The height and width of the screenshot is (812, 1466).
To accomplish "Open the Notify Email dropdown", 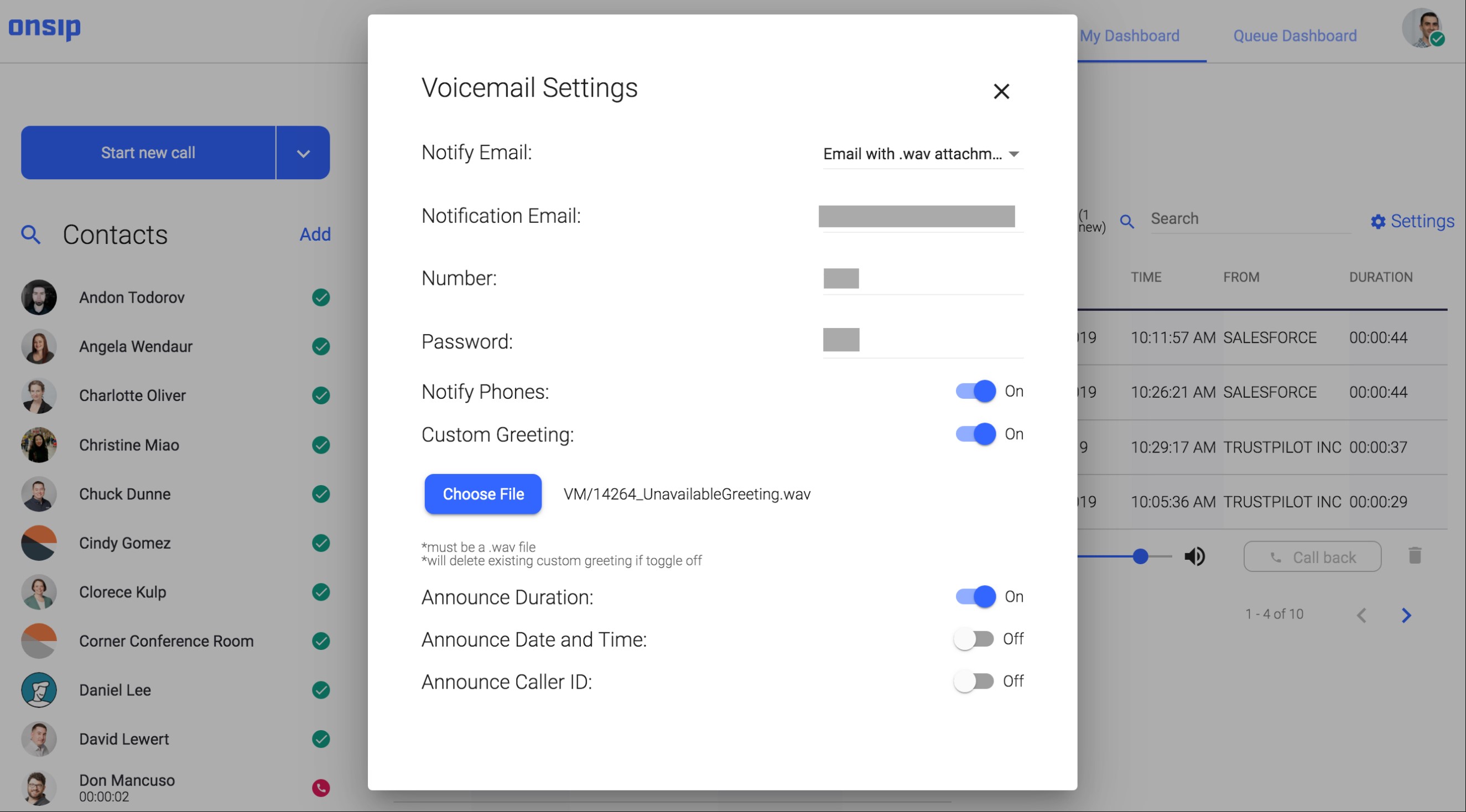I will (x=923, y=154).
